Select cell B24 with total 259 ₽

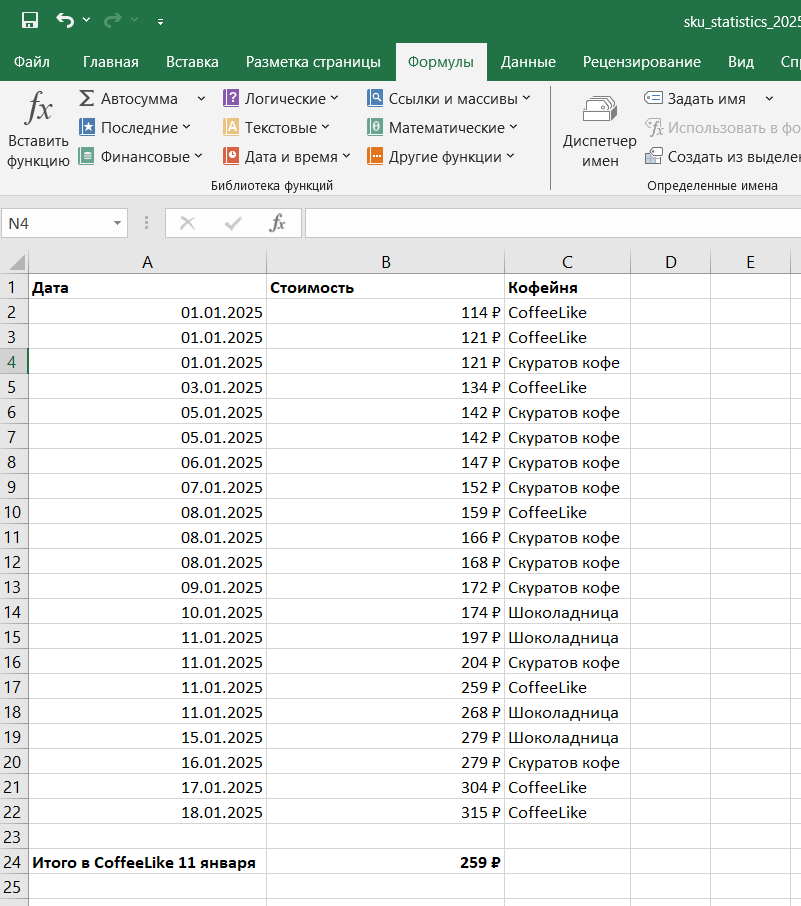coord(385,862)
